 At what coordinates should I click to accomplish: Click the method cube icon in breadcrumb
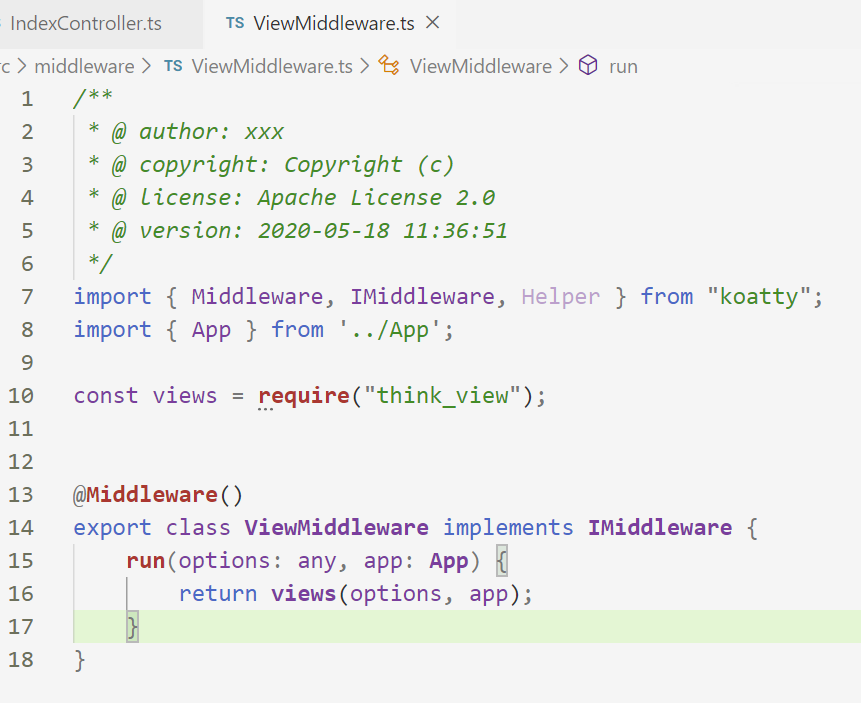[x=588, y=65]
